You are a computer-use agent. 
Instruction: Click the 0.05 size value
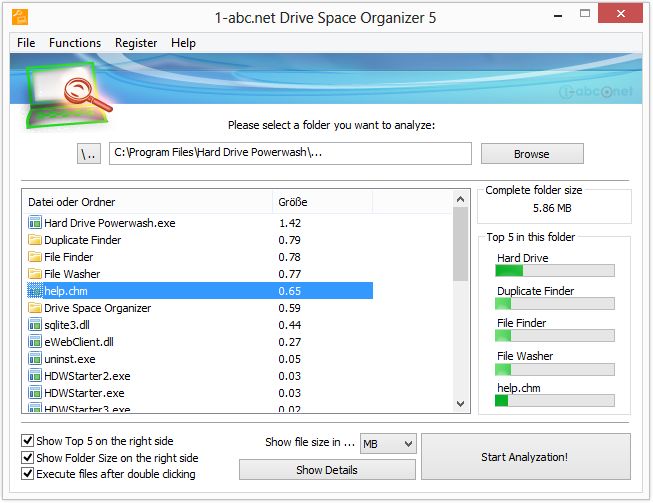click(289, 359)
